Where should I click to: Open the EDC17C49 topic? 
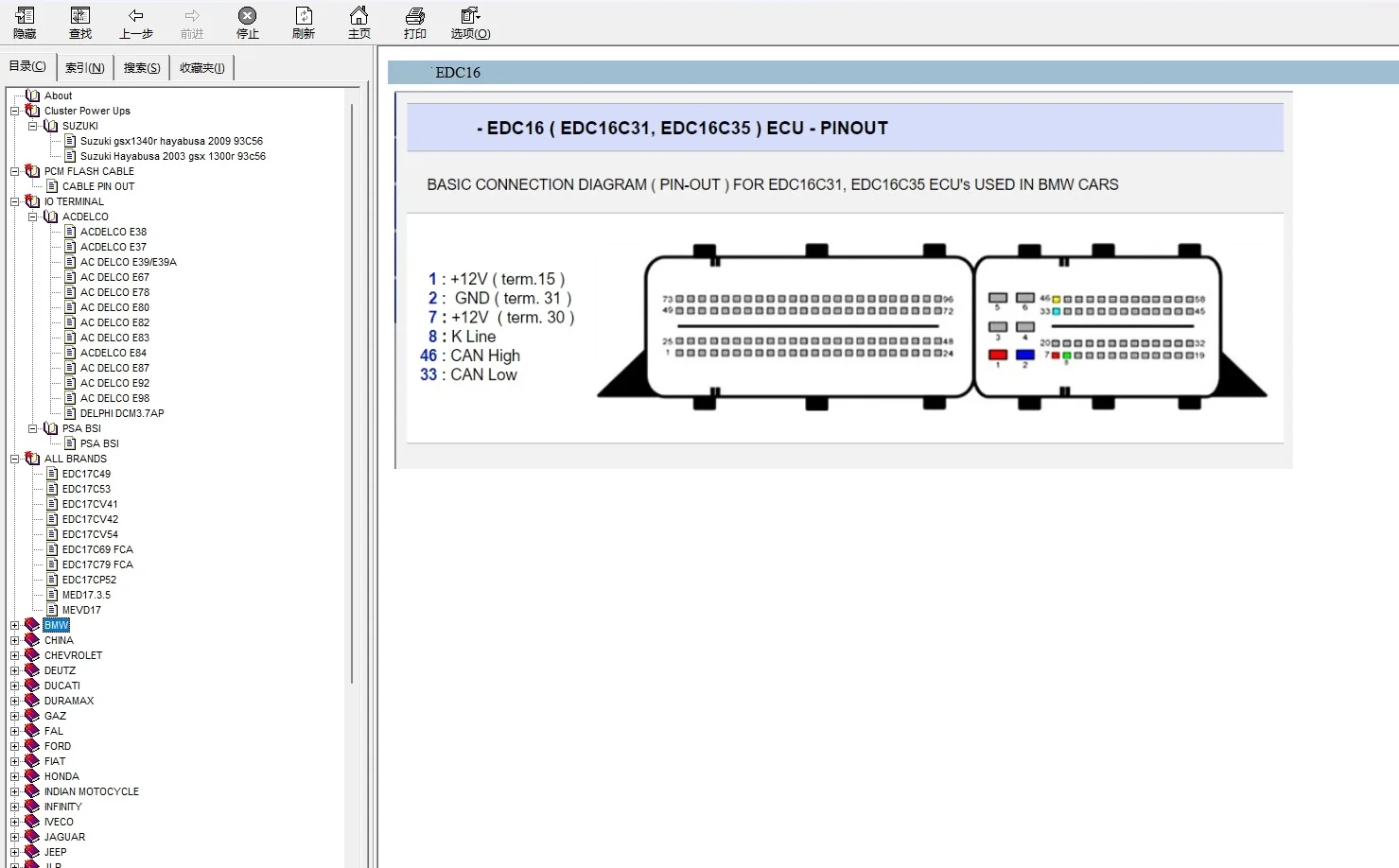(x=86, y=474)
